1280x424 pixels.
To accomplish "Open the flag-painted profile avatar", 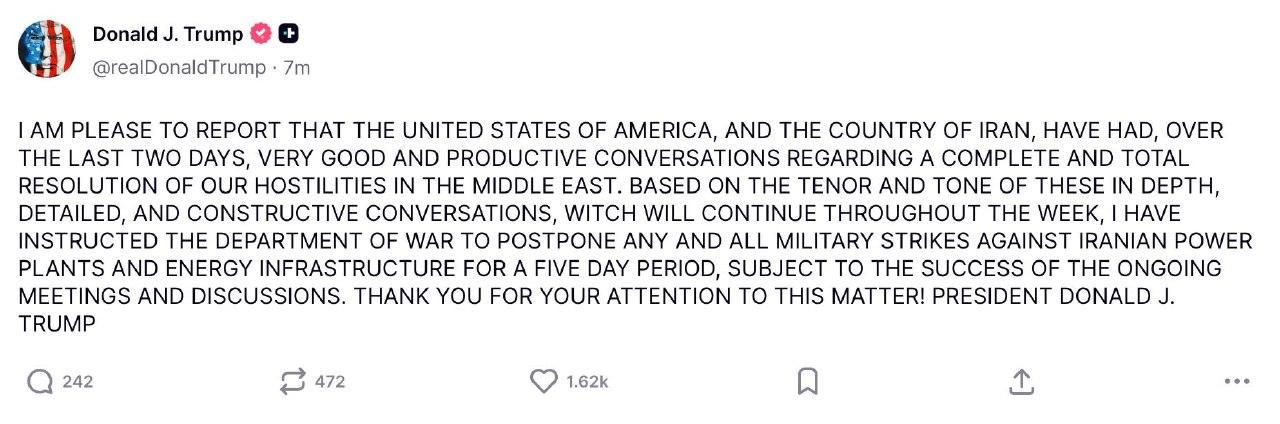I will click(x=47, y=49).
